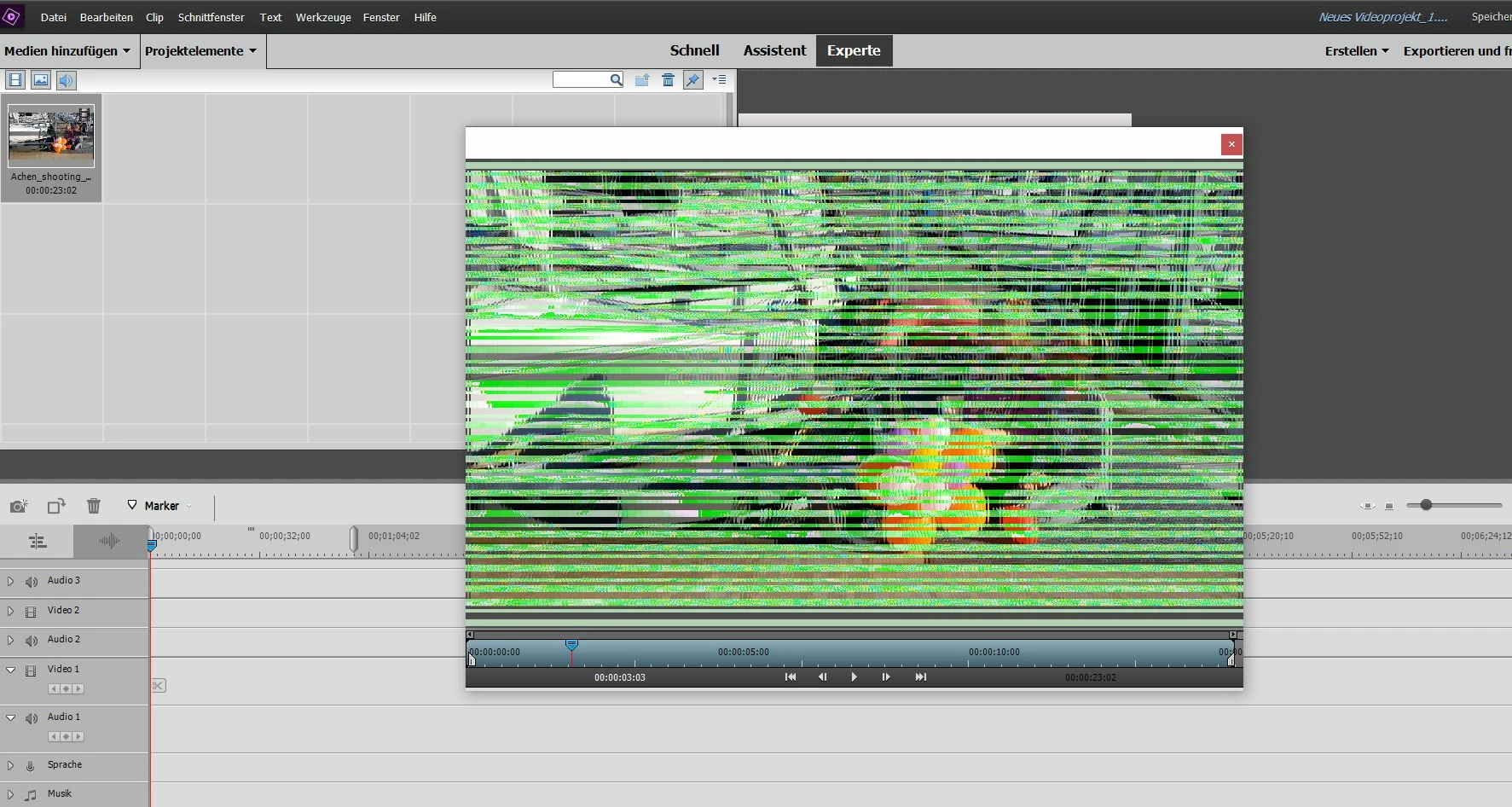Open the Werkzeuge menu
The width and height of the screenshot is (1512, 807).
click(x=323, y=17)
